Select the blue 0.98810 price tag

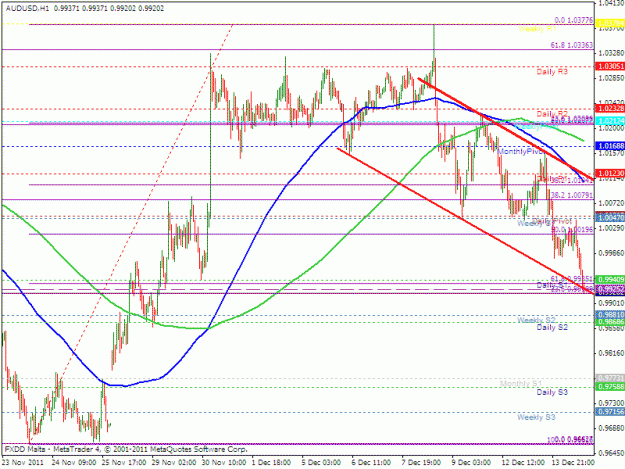(x=610, y=315)
